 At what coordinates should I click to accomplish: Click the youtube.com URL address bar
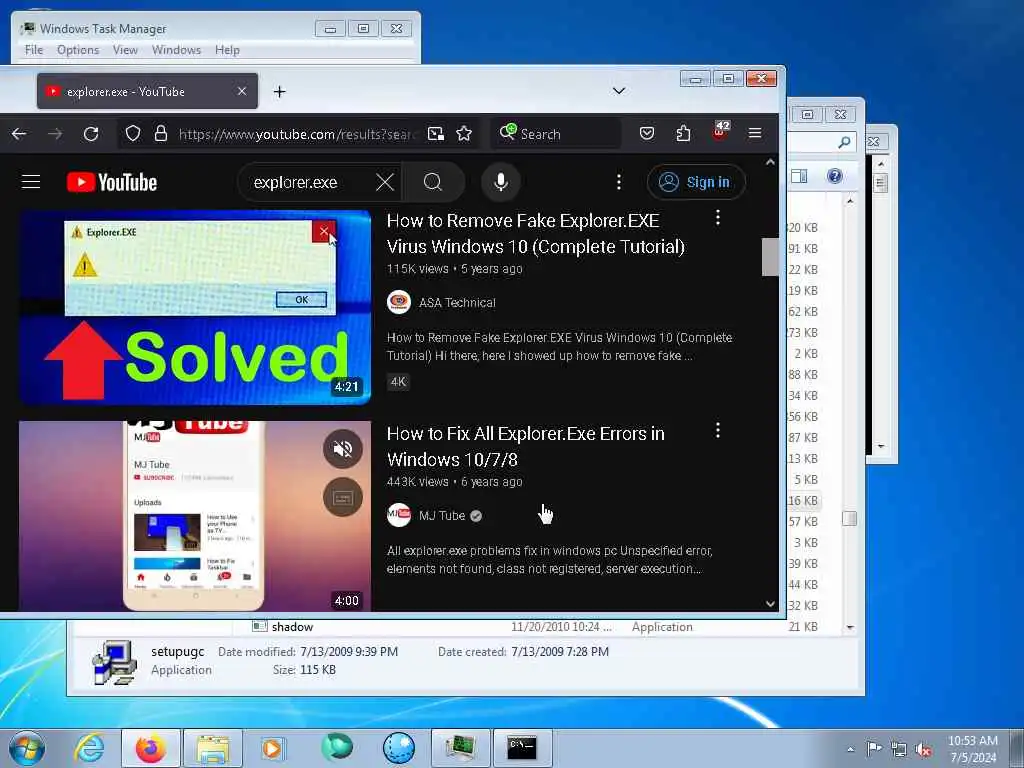pos(295,134)
